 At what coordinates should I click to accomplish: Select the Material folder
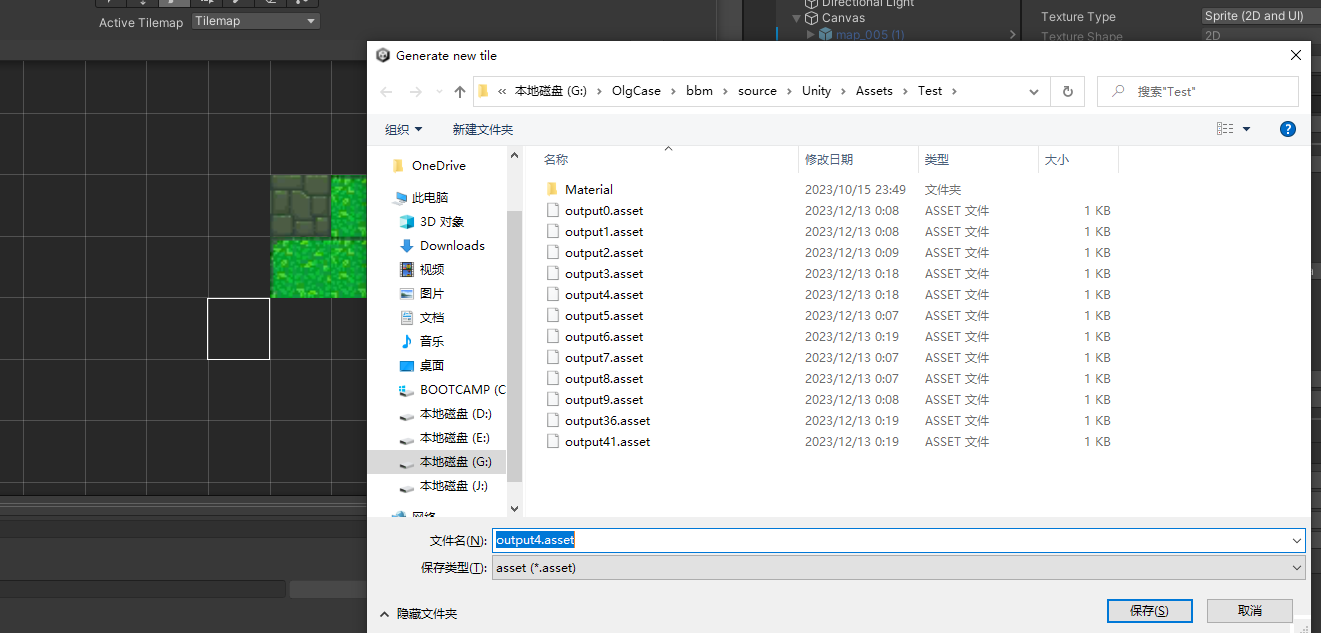pyautogui.click(x=588, y=189)
